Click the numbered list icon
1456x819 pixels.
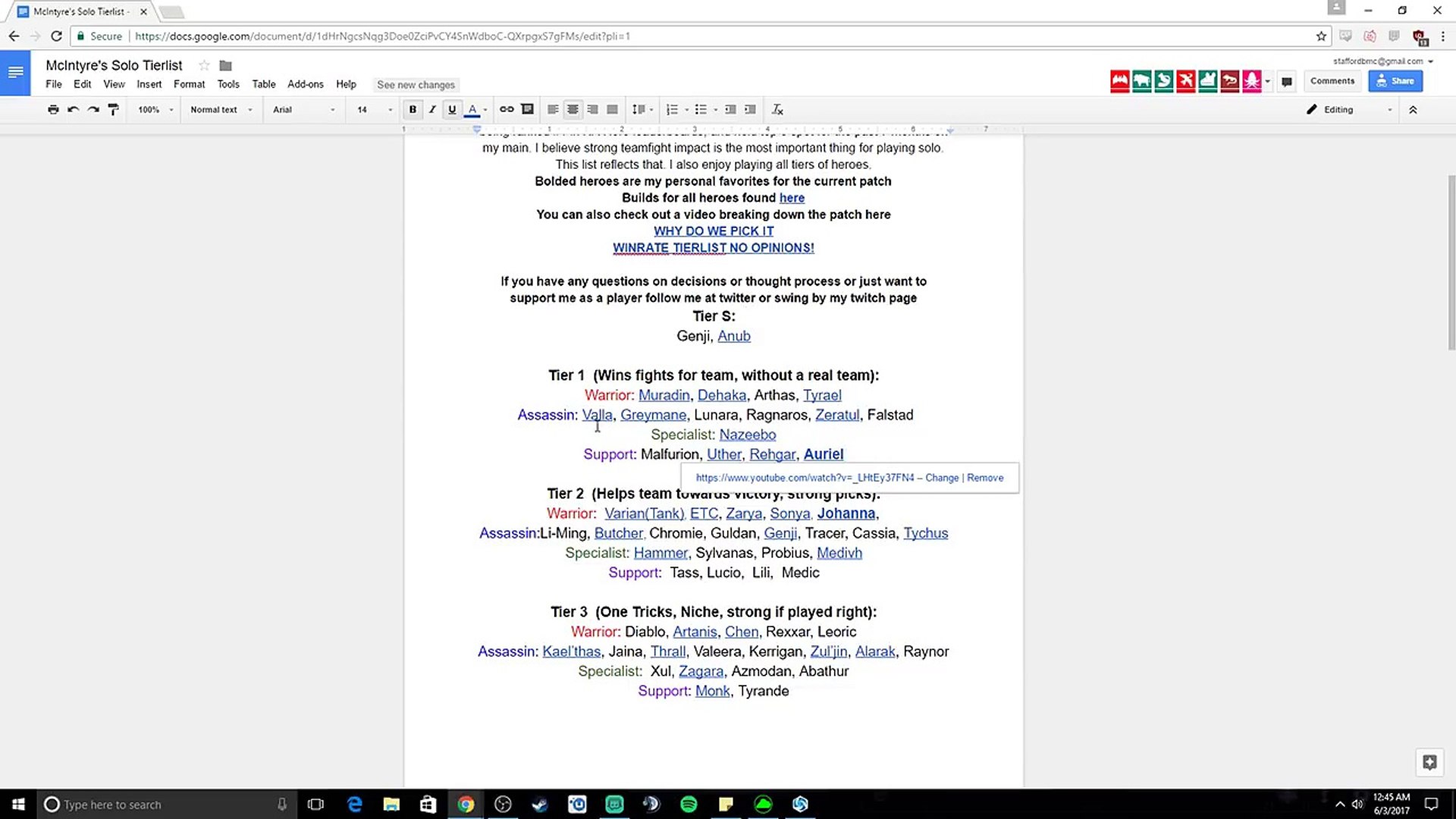672,109
